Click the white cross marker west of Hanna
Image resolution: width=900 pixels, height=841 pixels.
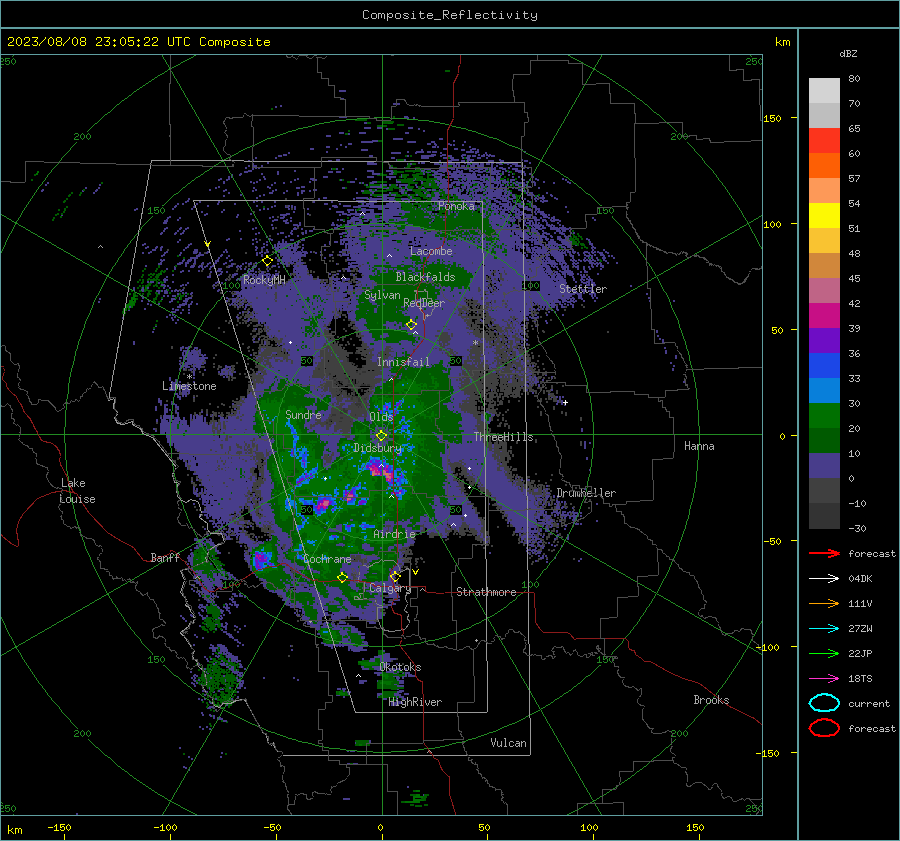pyautogui.click(x=565, y=402)
